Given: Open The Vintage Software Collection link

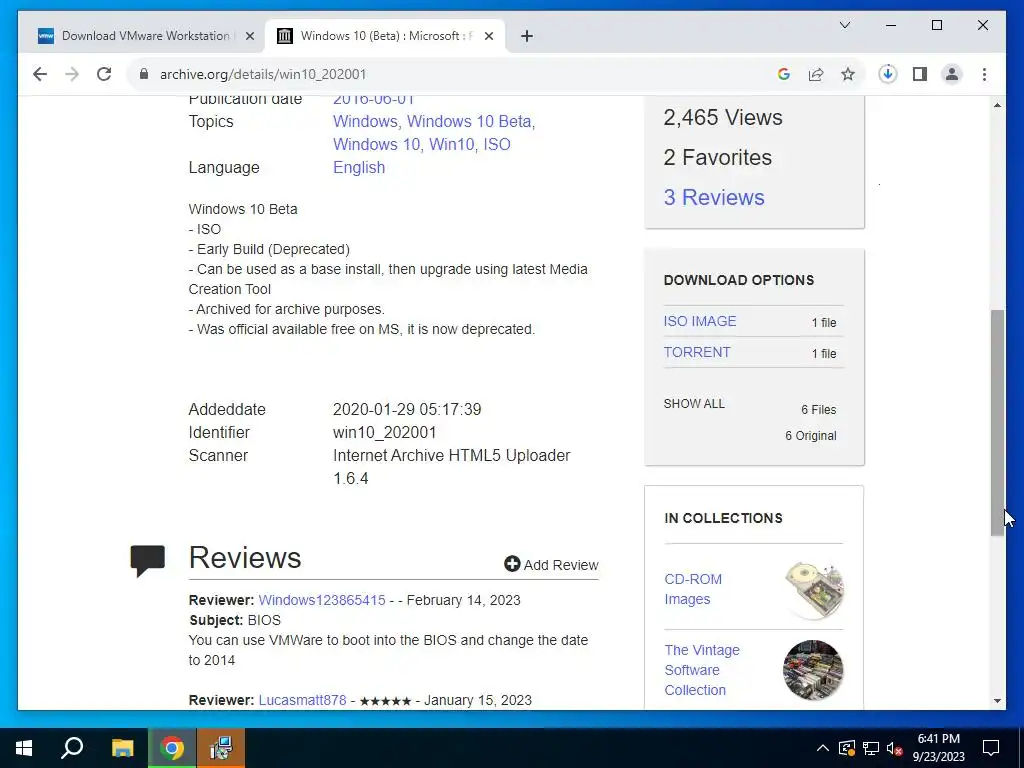Looking at the screenshot, I should [702, 670].
